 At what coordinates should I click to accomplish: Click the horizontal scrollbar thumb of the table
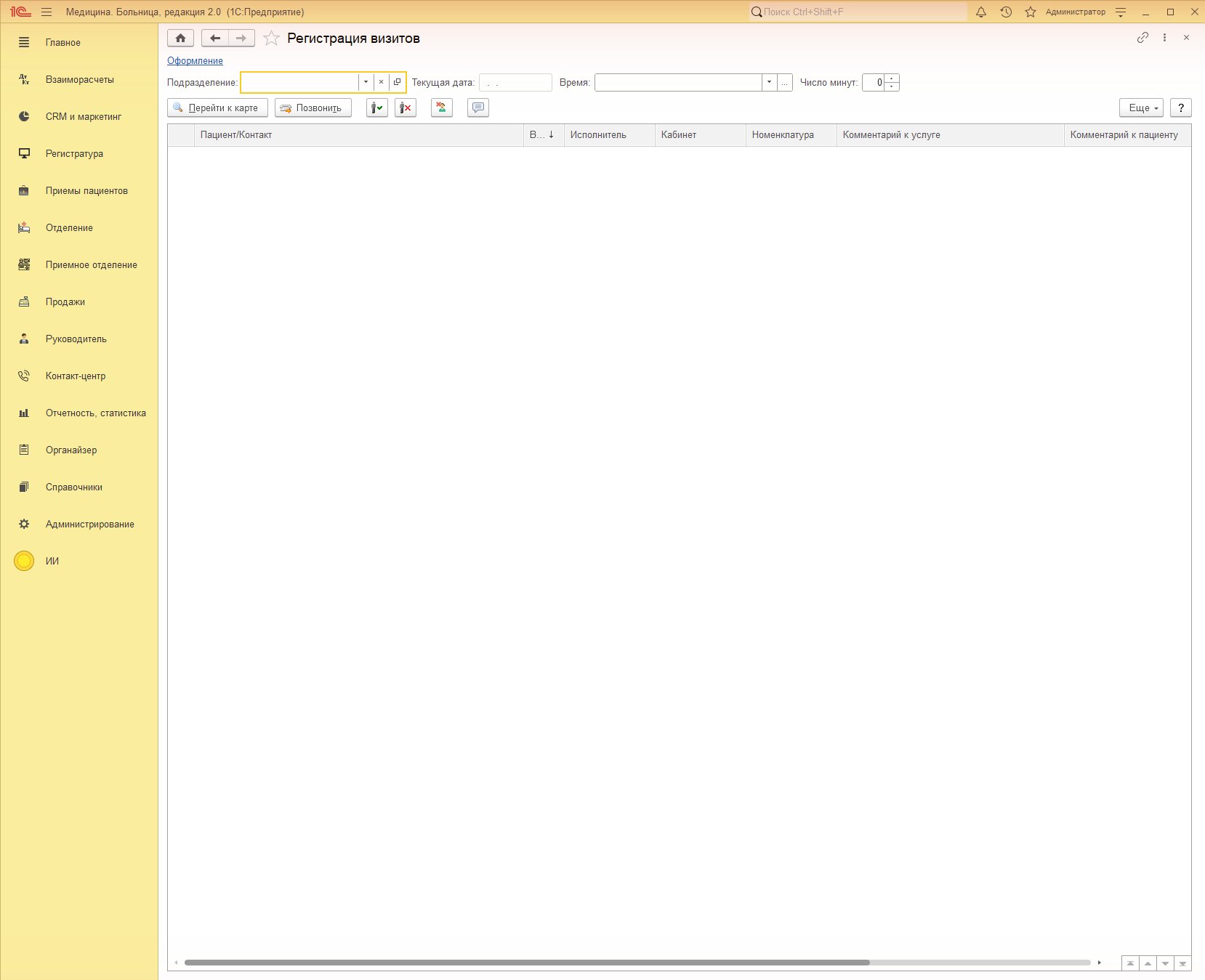click(527, 963)
